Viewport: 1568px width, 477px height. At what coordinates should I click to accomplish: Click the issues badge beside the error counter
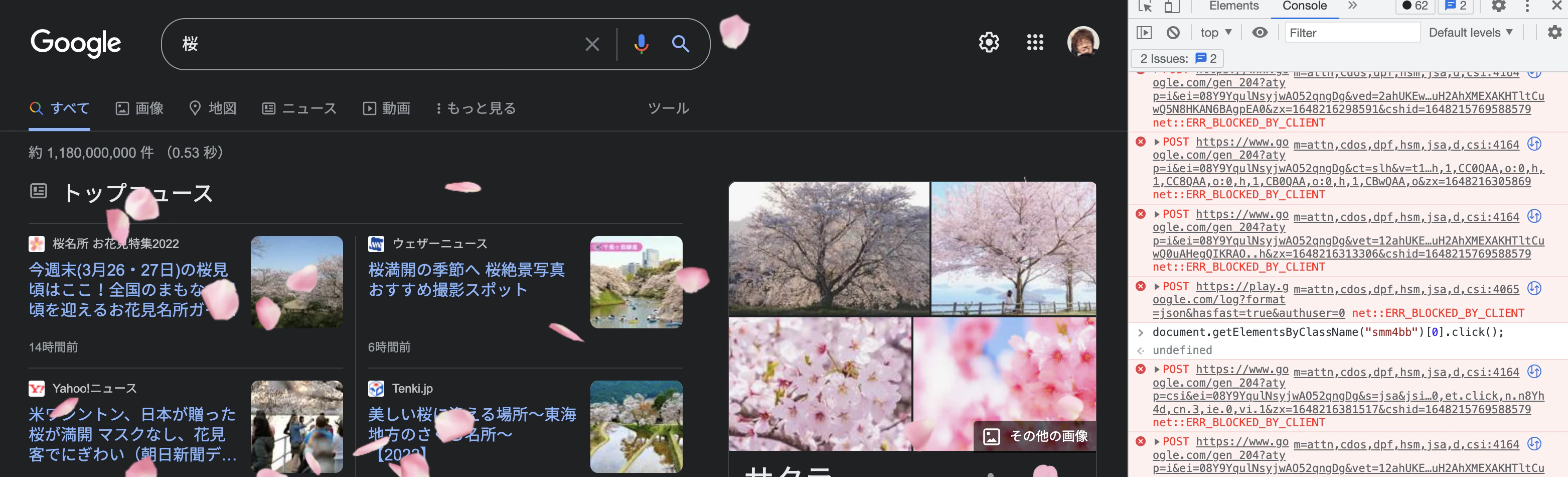click(x=1455, y=6)
